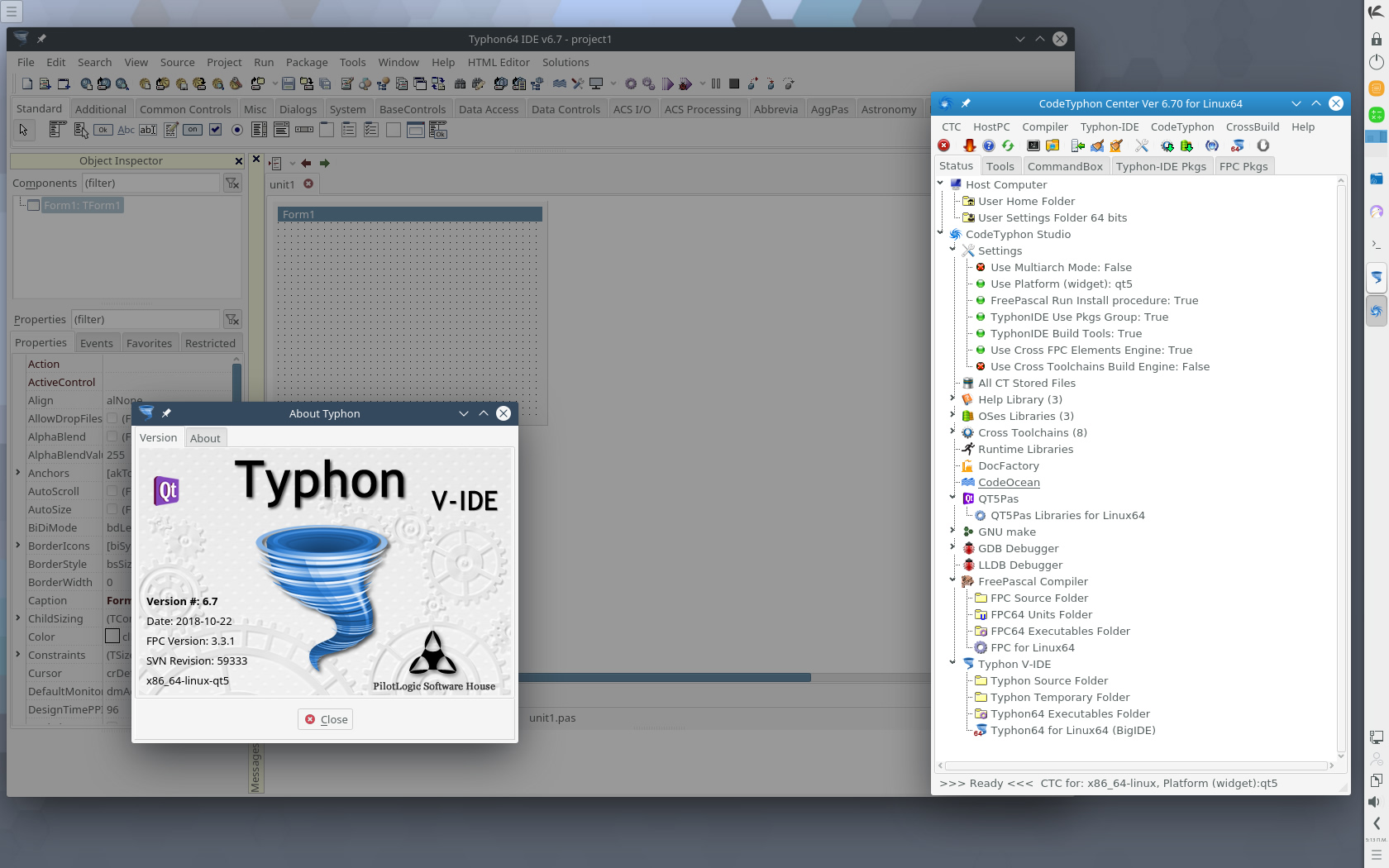
Task: Click the gear with green download arrow icon
Action: pyautogui.click(x=1167, y=145)
